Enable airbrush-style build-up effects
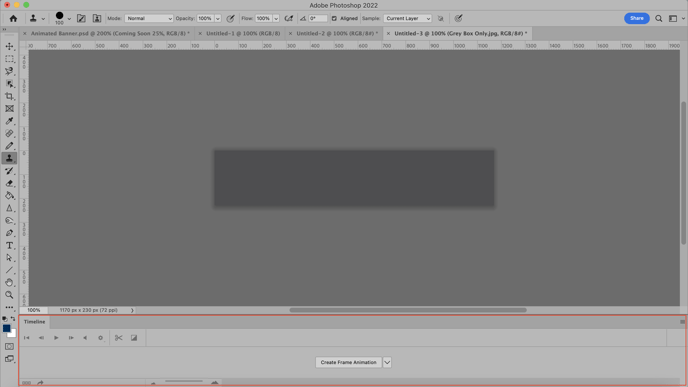 (x=289, y=18)
